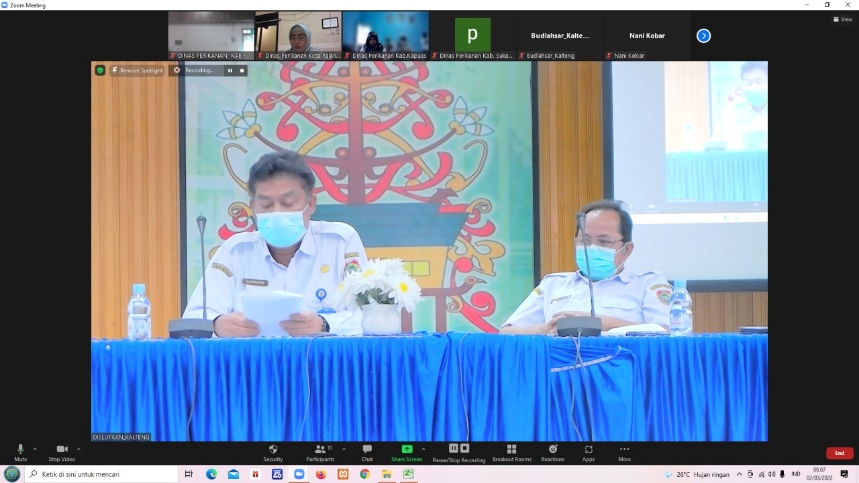Click the Windows taskbar search box
859x483 pixels.
(100, 474)
